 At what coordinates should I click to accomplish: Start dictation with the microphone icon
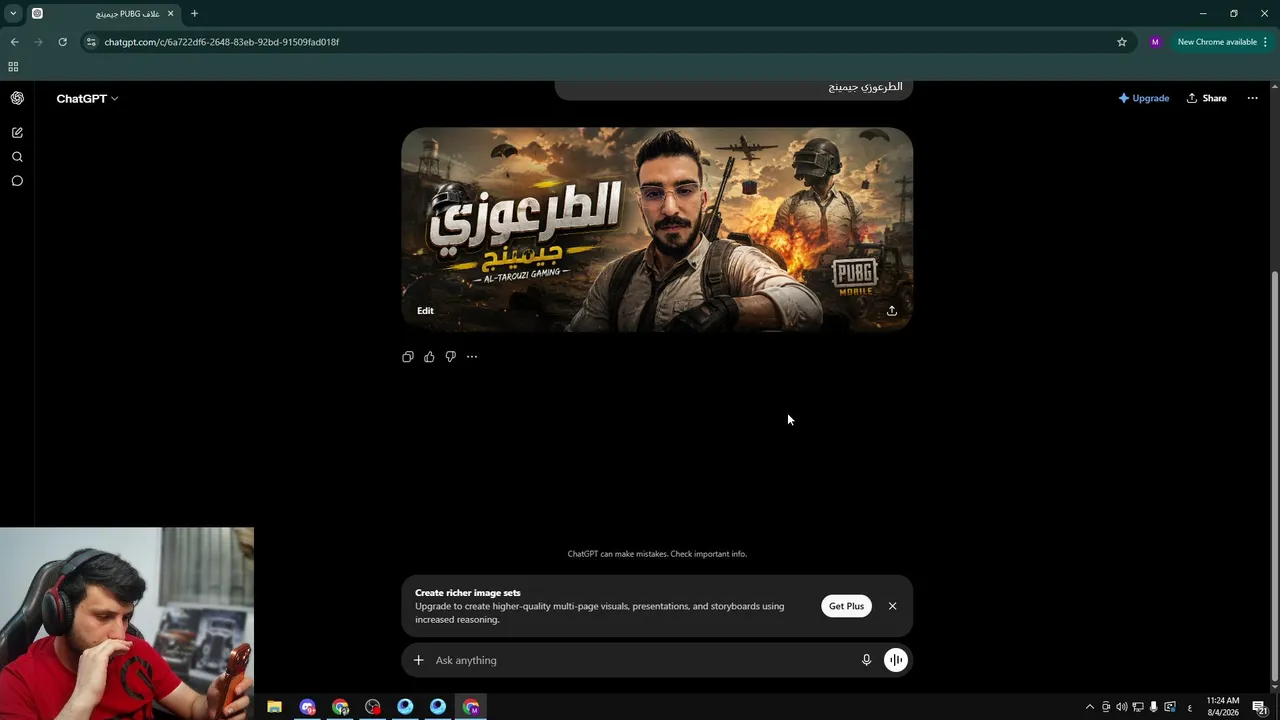[x=867, y=660]
